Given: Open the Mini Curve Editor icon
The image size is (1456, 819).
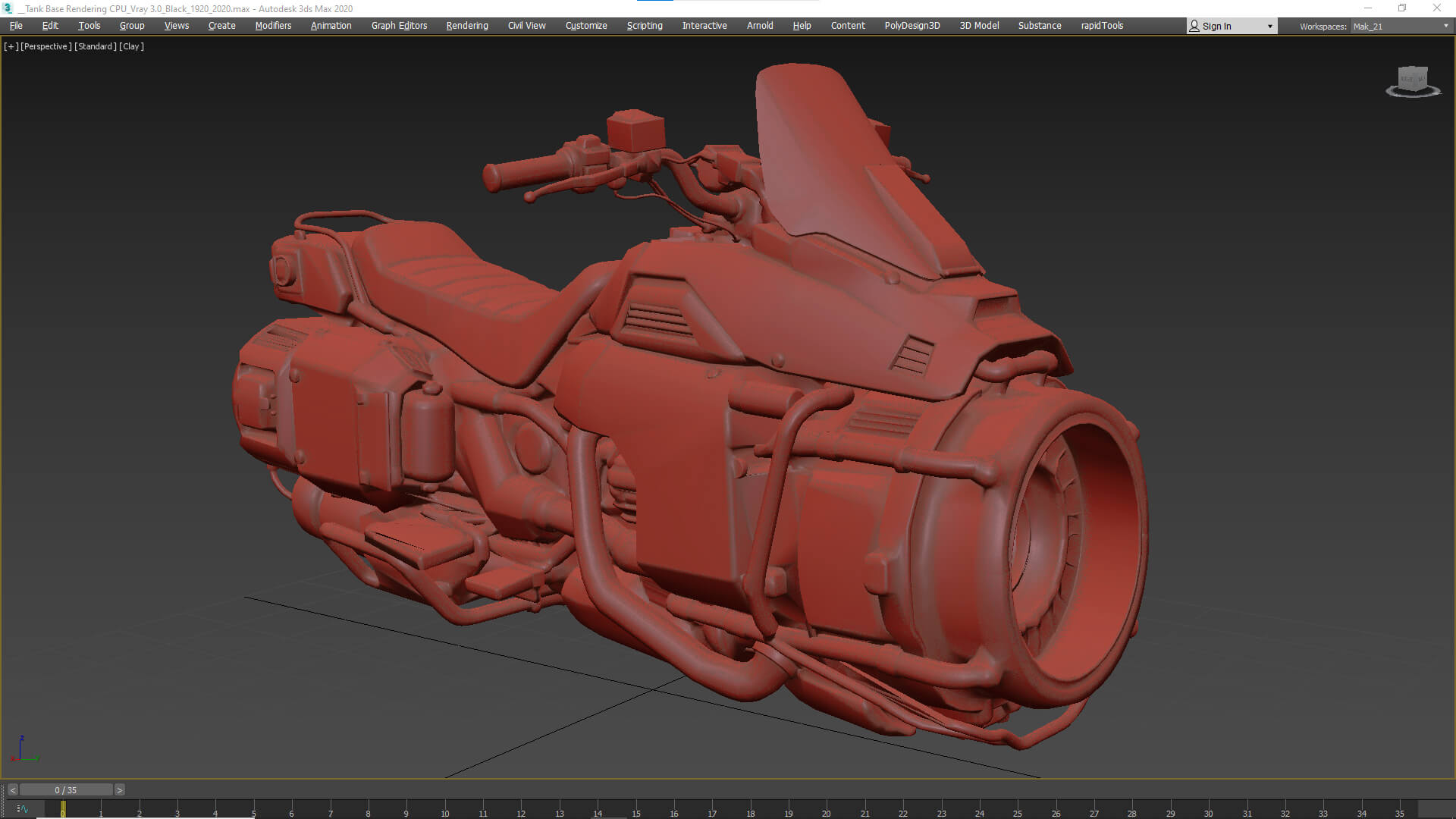Looking at the screenshot, I should (x=22, y=809).
